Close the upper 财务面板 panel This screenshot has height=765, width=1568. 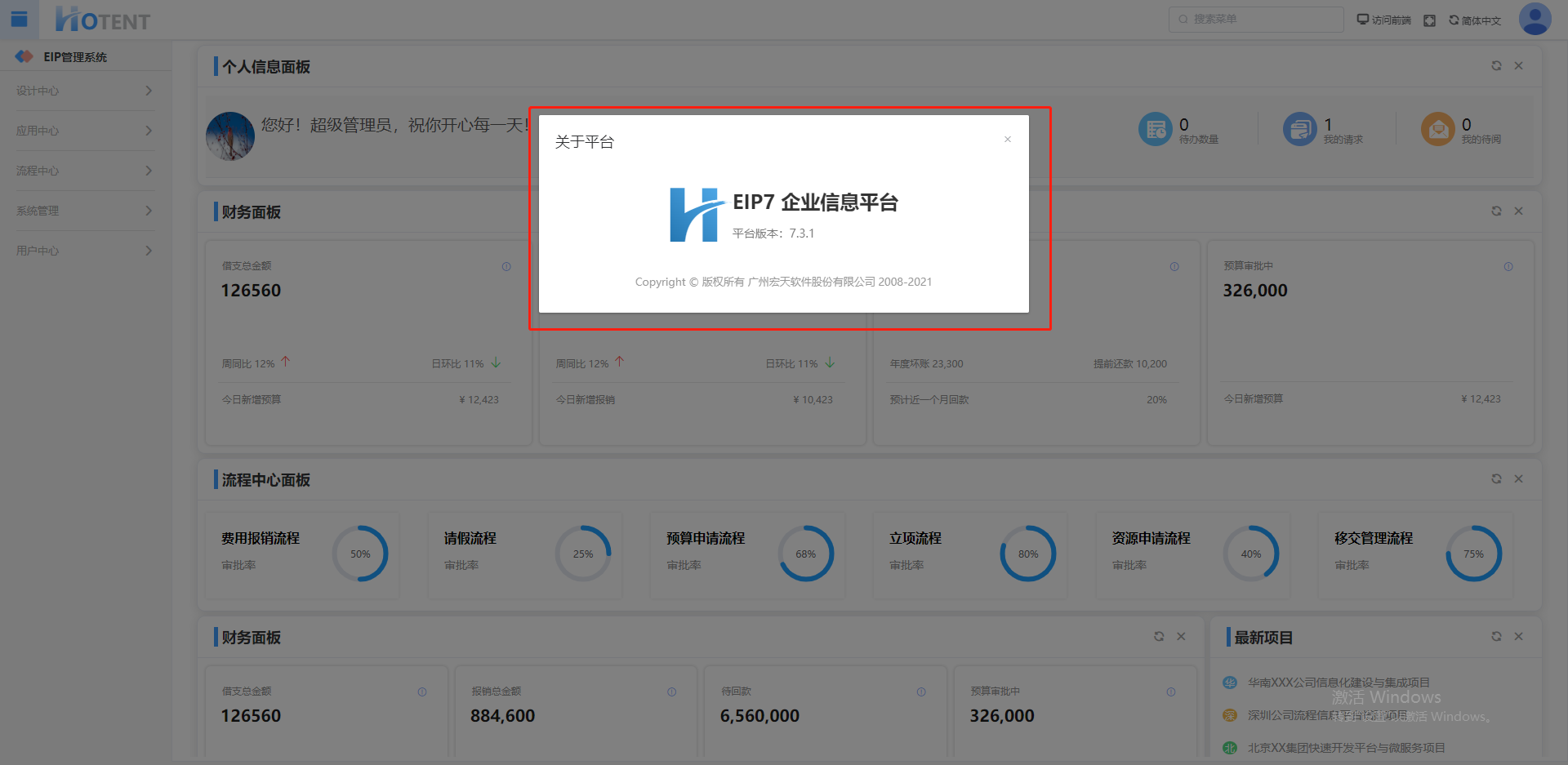[1519, 211]
